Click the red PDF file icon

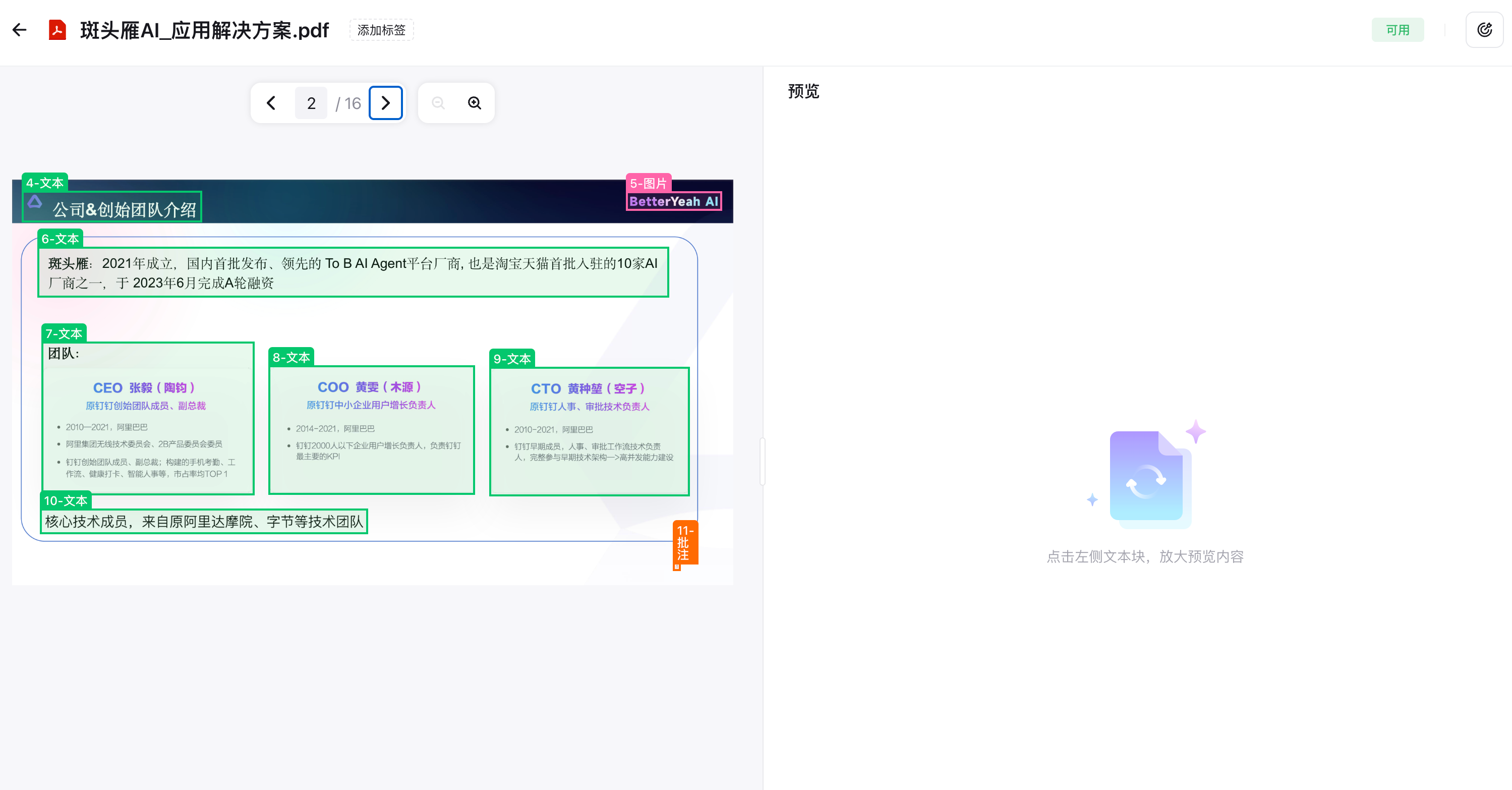(x=57, y=30)
